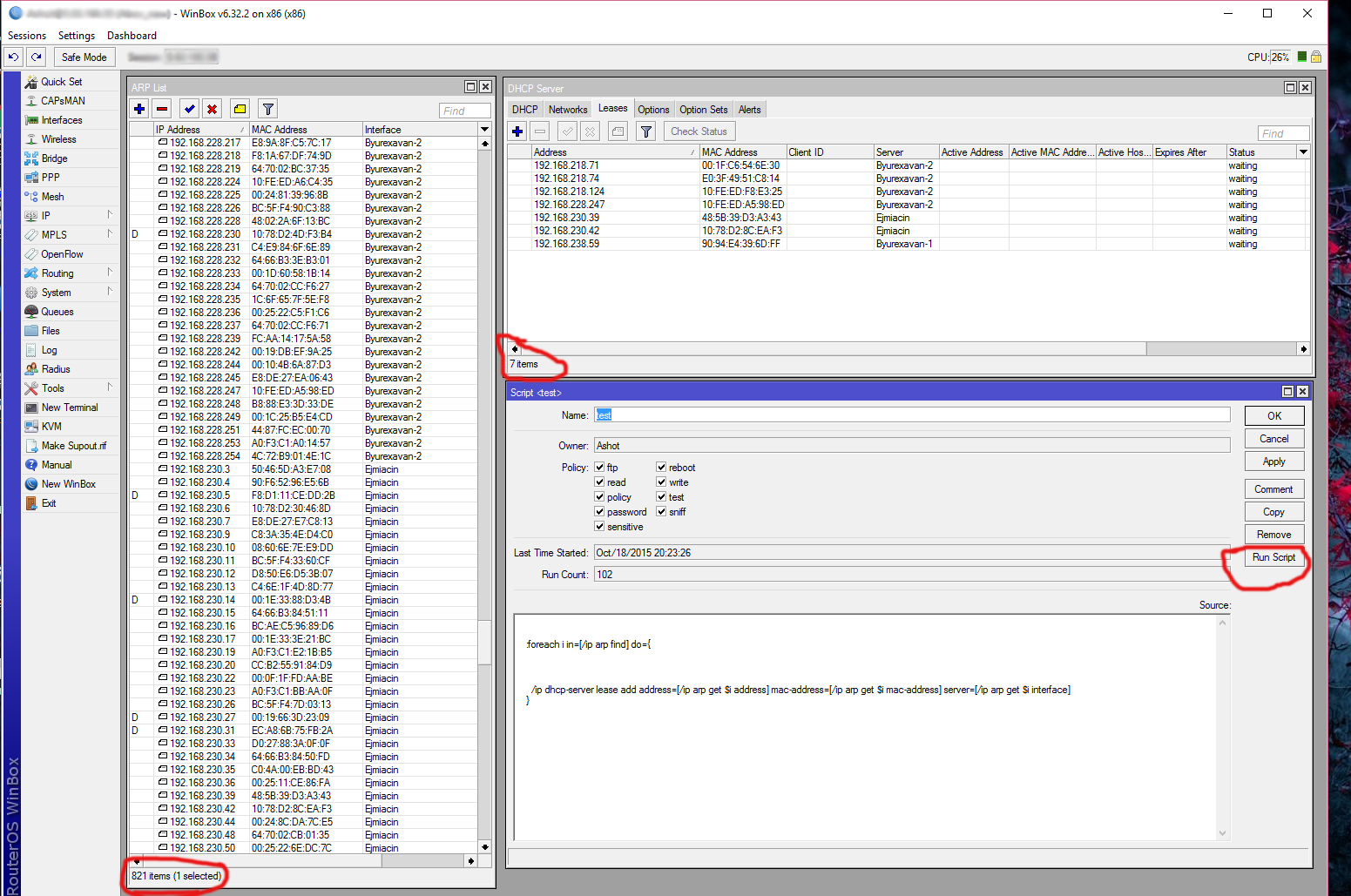Switch to the Alerts tab

750,110
